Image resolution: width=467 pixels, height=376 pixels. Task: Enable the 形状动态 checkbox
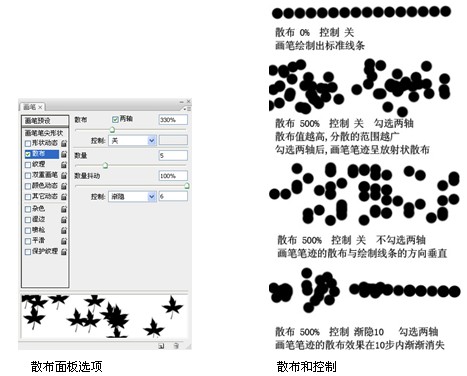pyautogui.click(x=28, y=144)
